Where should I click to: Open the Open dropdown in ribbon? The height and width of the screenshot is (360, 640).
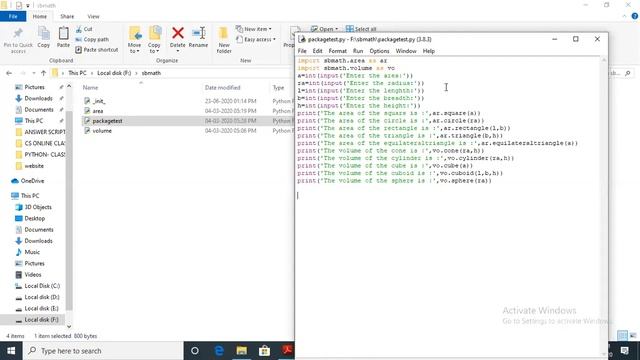click(x=324, y=29)
